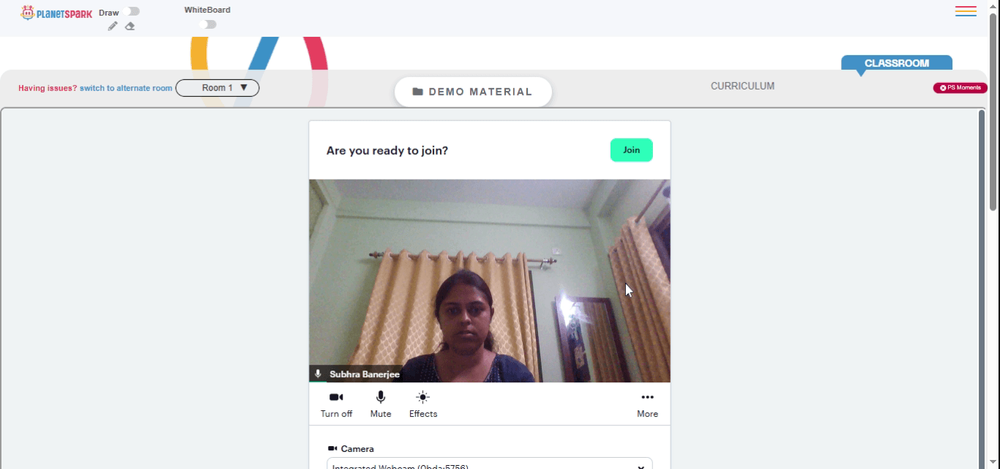Screen dimensions: 1000x469
Task: Open PS Moments
Action: coord(960,88)
